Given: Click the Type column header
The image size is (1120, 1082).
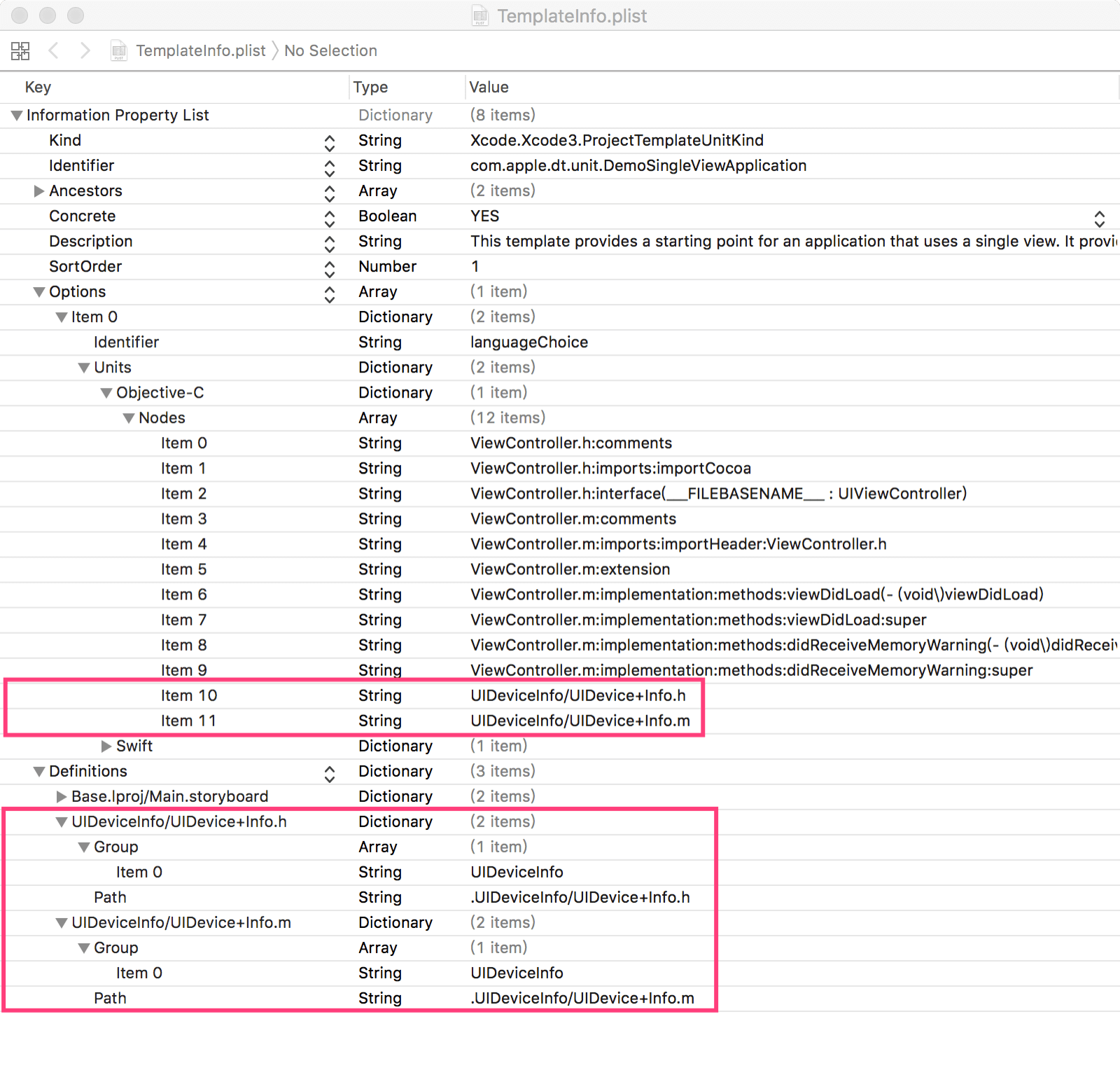Looking at the screenshot, I should pos(370,87).
